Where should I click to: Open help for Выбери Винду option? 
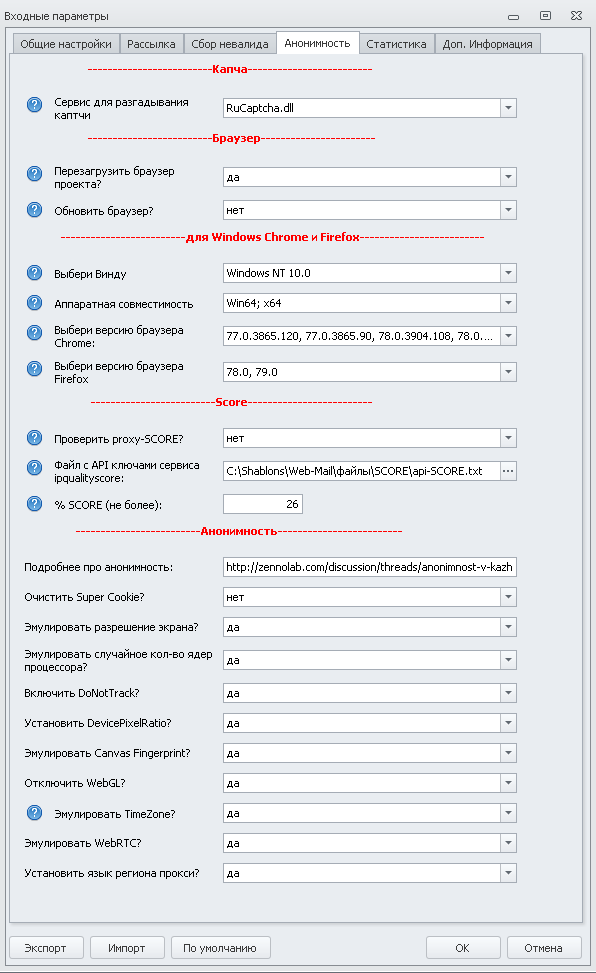click(35, 272)
